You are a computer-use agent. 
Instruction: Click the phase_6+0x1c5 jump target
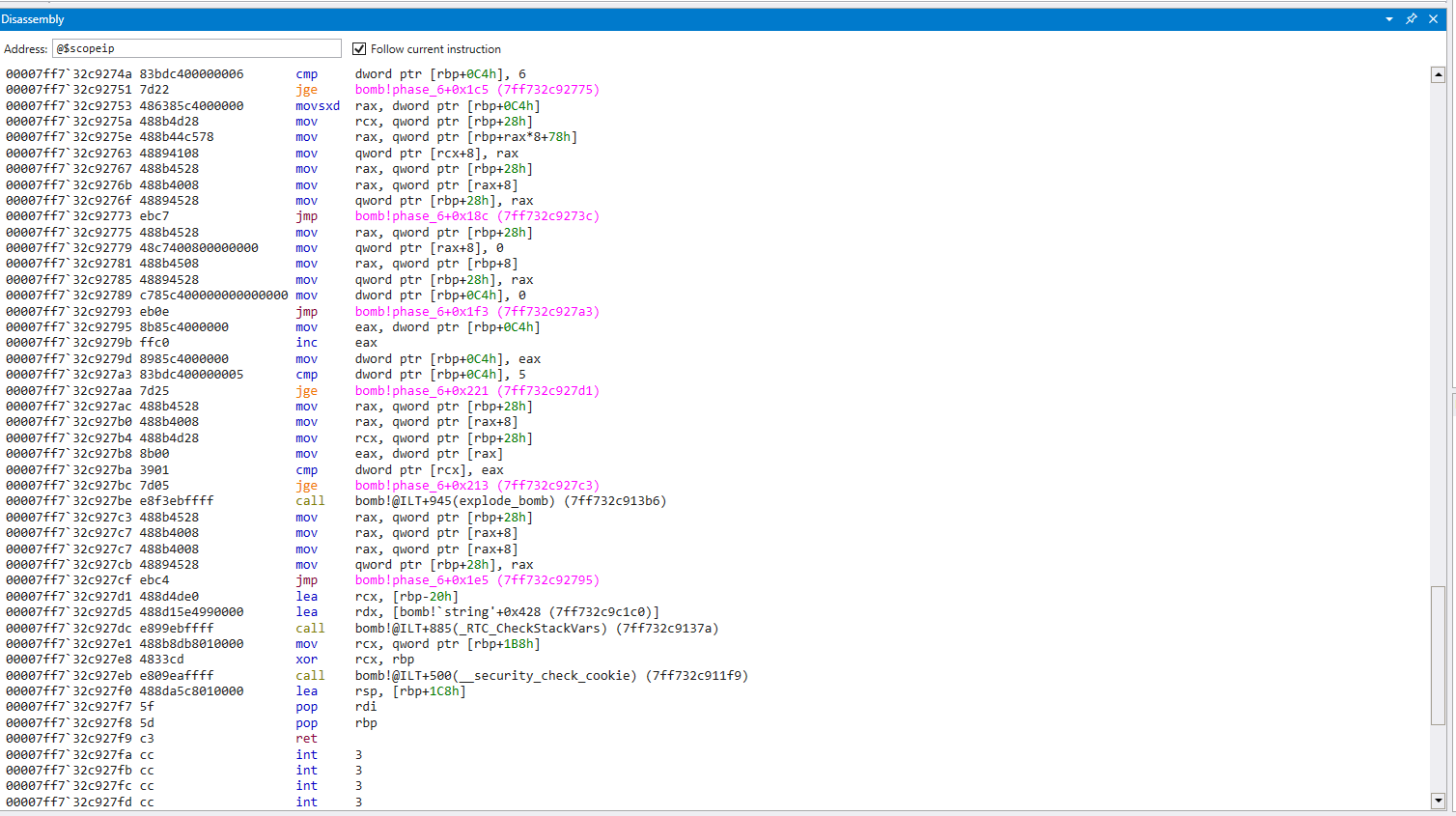coord(477,90)
